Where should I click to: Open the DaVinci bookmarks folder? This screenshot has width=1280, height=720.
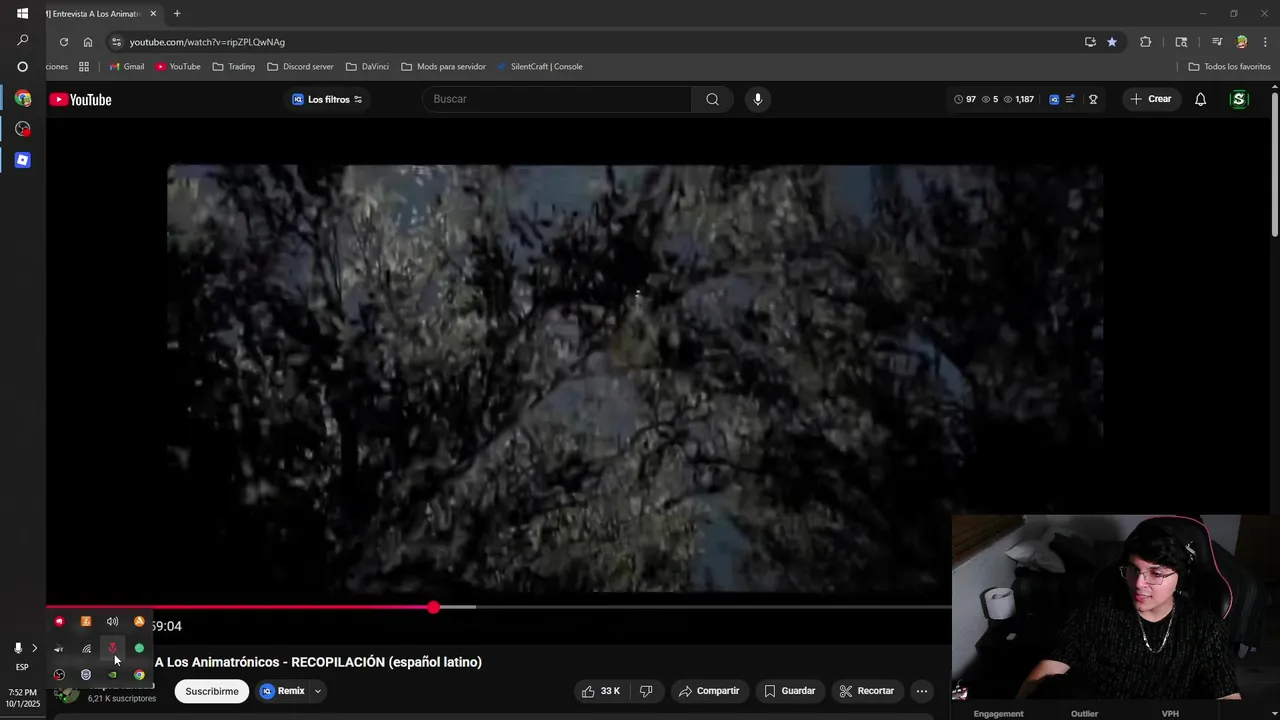pyautogui.click(x=367, y=67)
